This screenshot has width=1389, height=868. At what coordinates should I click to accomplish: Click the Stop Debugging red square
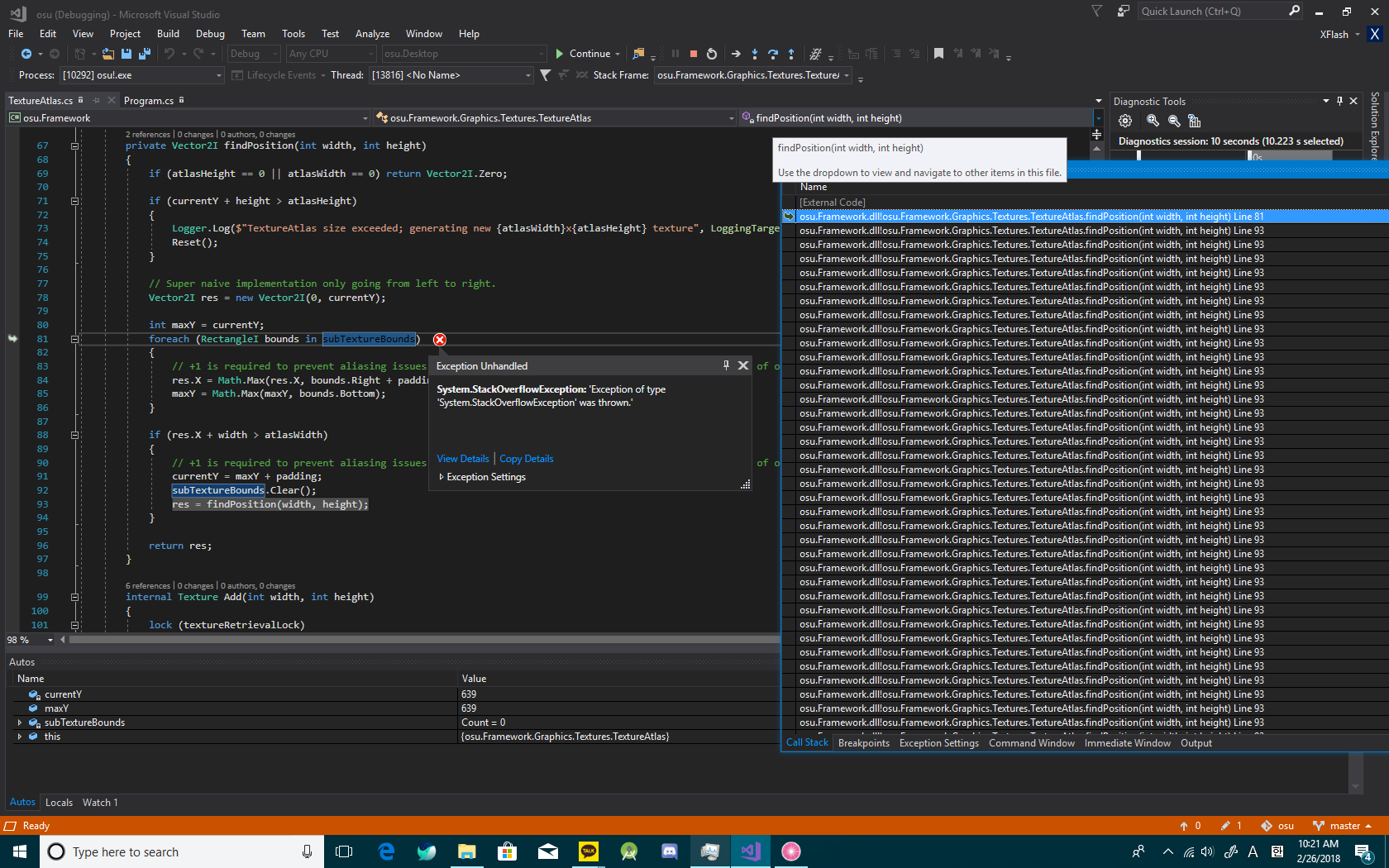pos(693,54)
